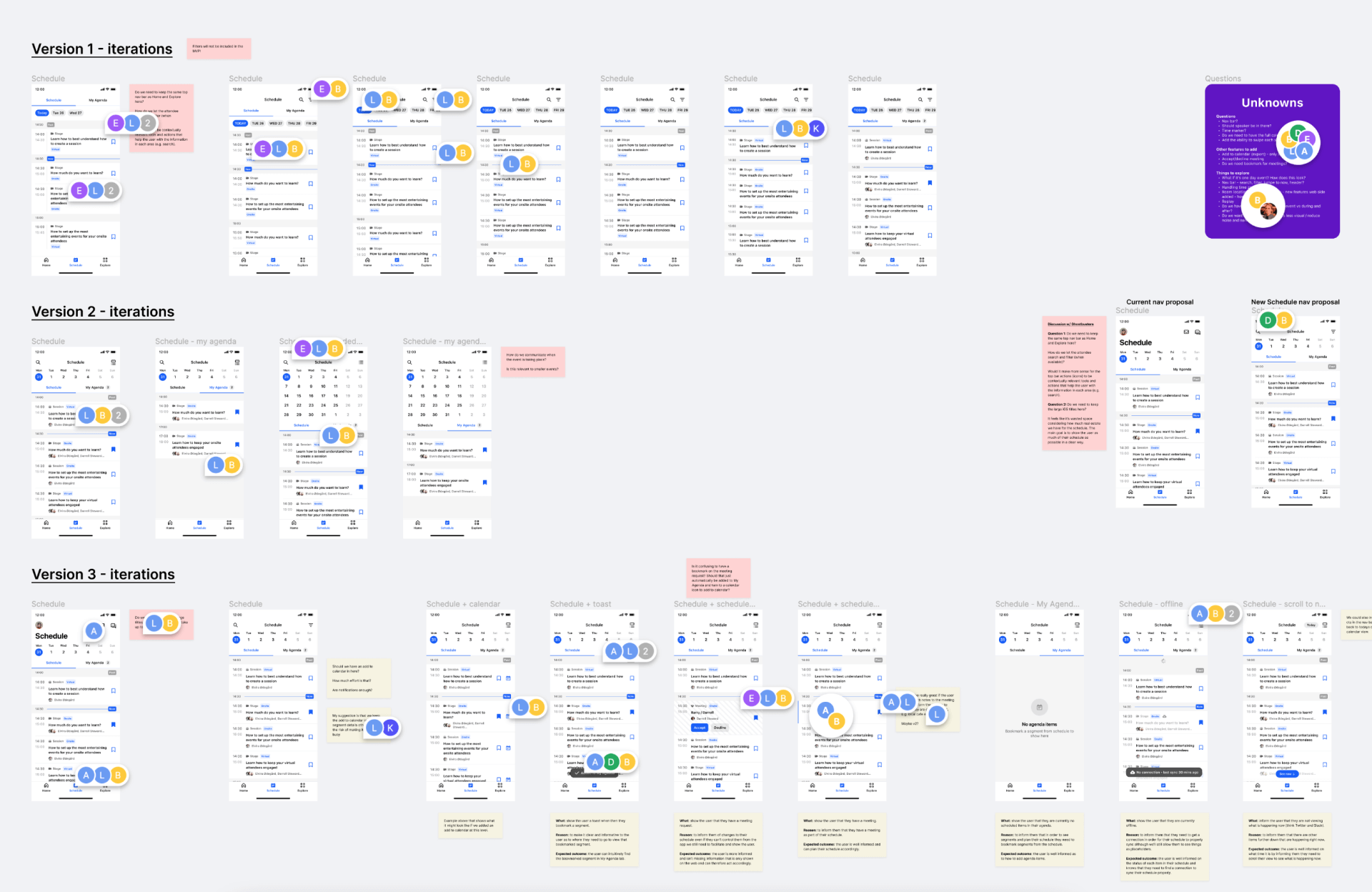
Task: Click pink Discussion w/ Ghostbusters sticky note
Action: (1074, 383)
